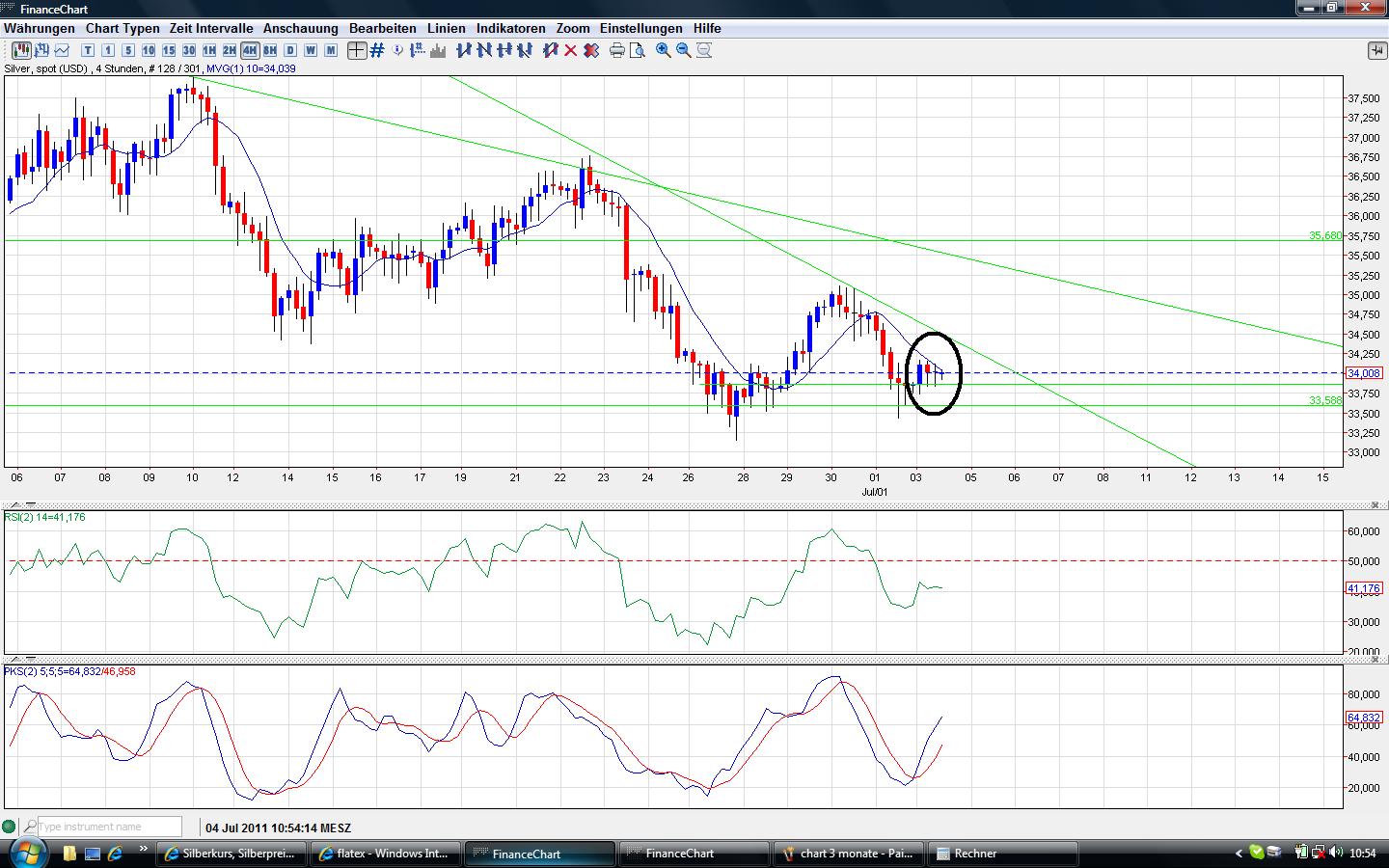Open the Indikatoren menu
1389x868 pixels.
[x=511, y=28]
